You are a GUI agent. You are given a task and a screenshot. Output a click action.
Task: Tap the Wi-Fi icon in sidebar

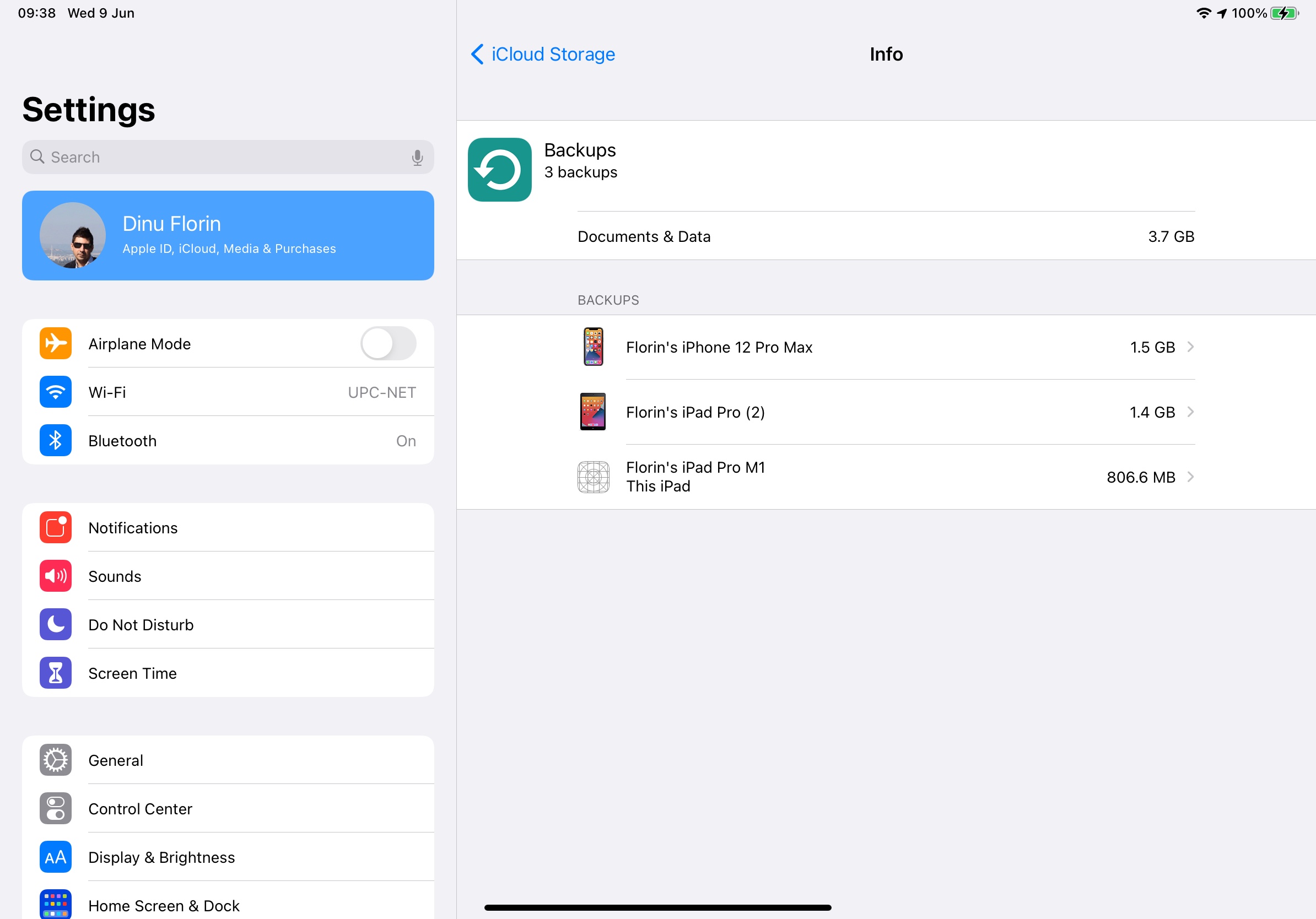(x=56, y=392)
